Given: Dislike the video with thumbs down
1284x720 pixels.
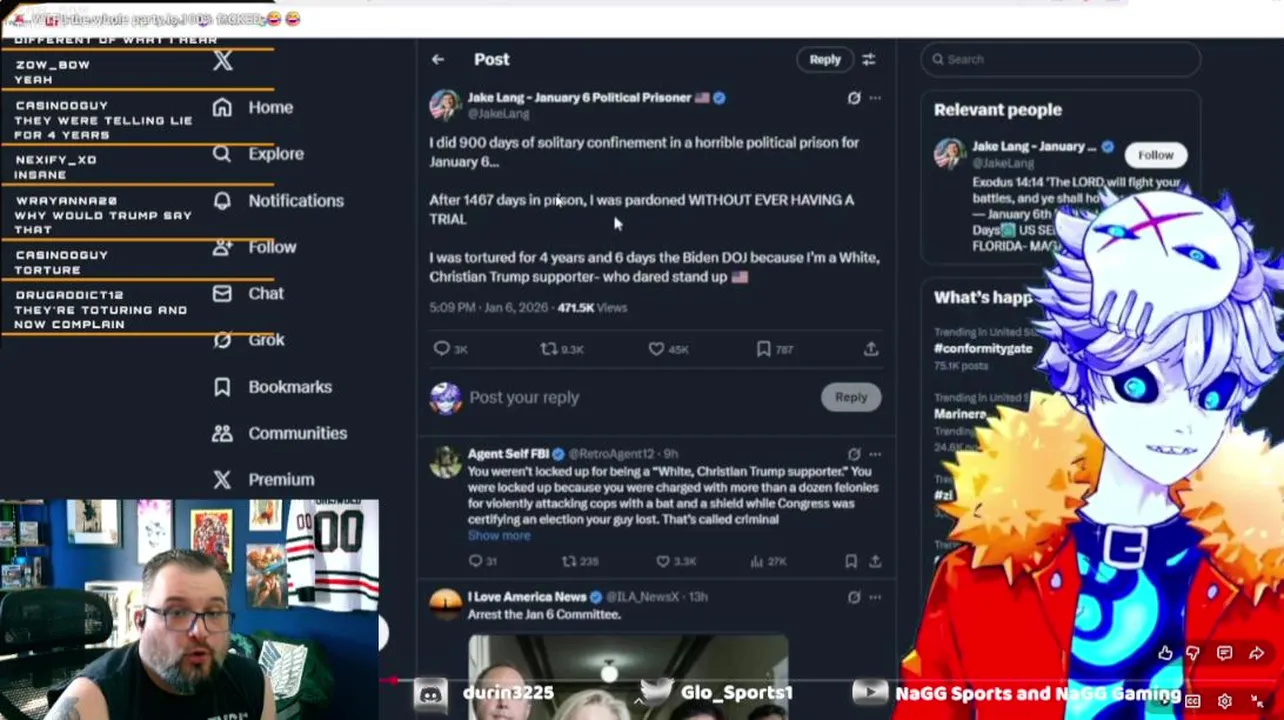Looking at the screenshot, I should [x=1193, y=653].
